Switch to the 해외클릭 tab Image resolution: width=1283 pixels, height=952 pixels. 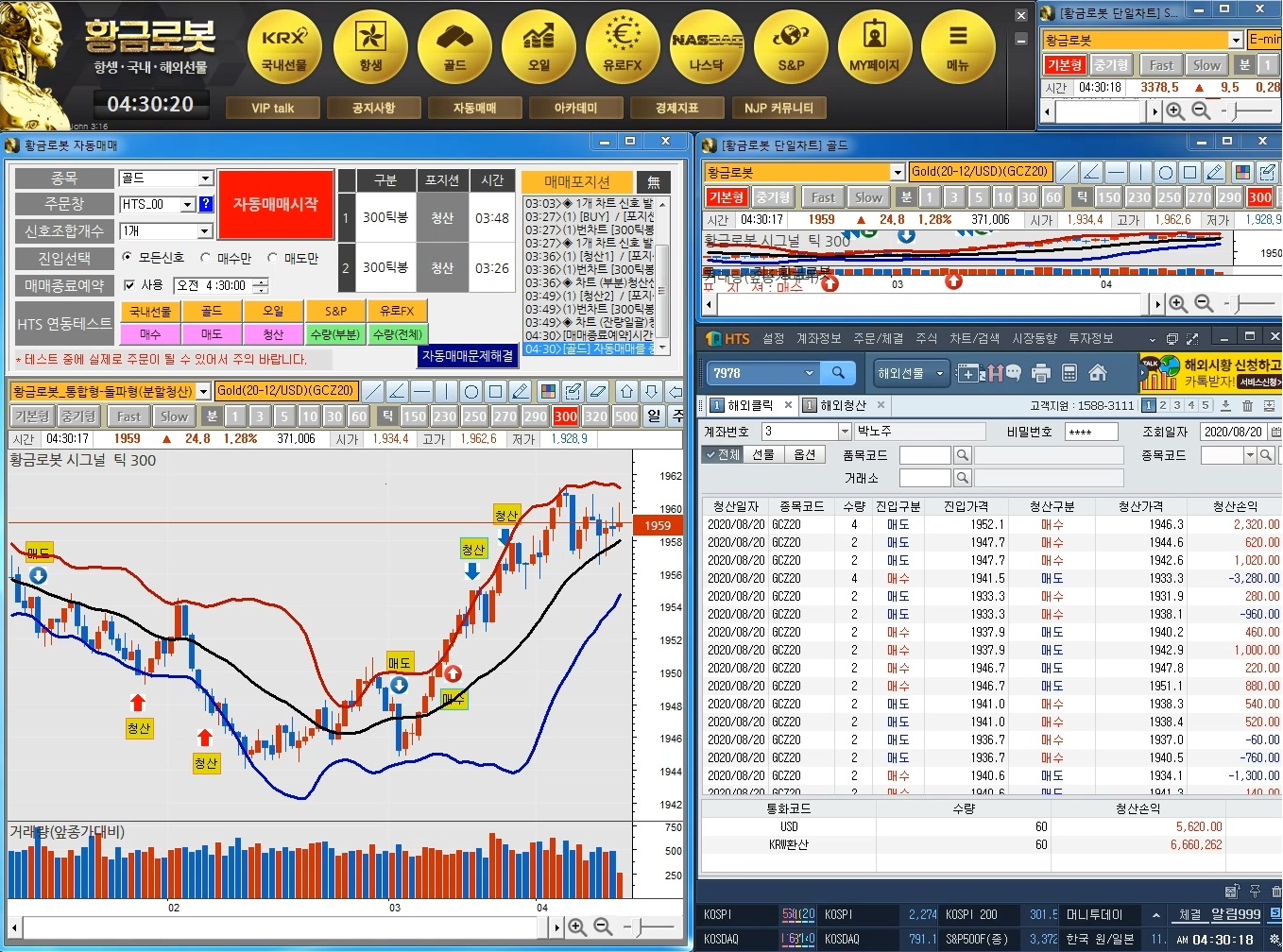[750, 405]
